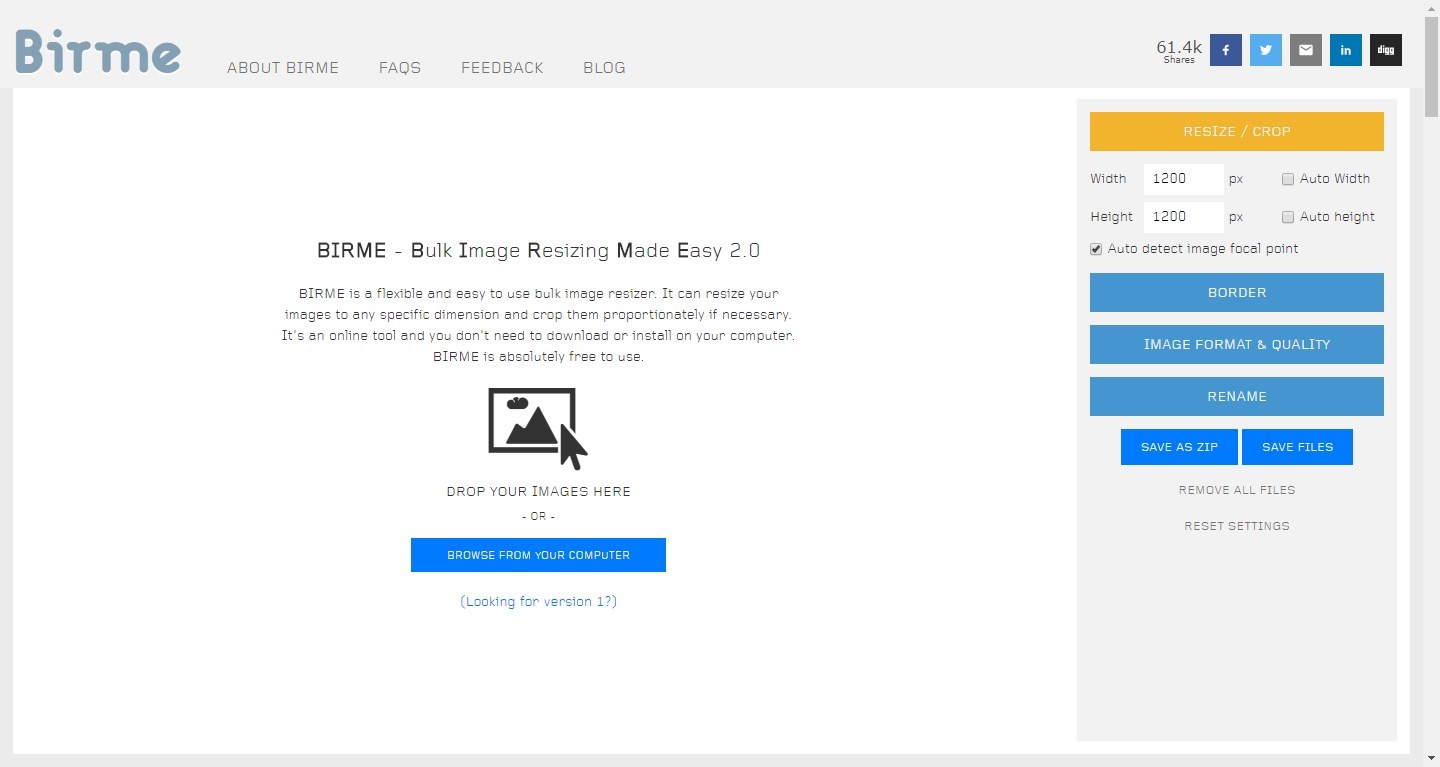Expand the Image Format & Quality section

(1237, 345)
